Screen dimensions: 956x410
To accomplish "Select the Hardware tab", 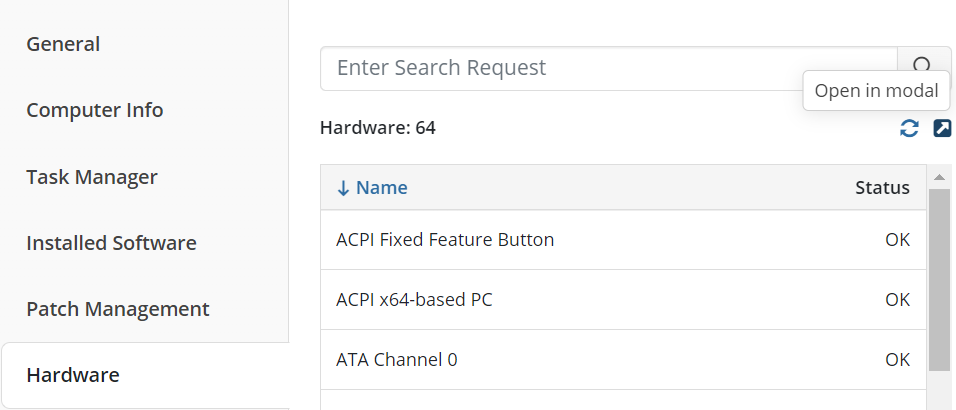I will (x=73, y=375).
